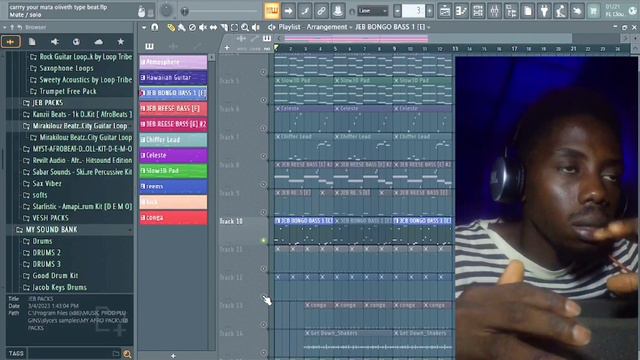
Task: Click the Browser collapse-structure up arrow icon
Action: (x=12, y=27)
